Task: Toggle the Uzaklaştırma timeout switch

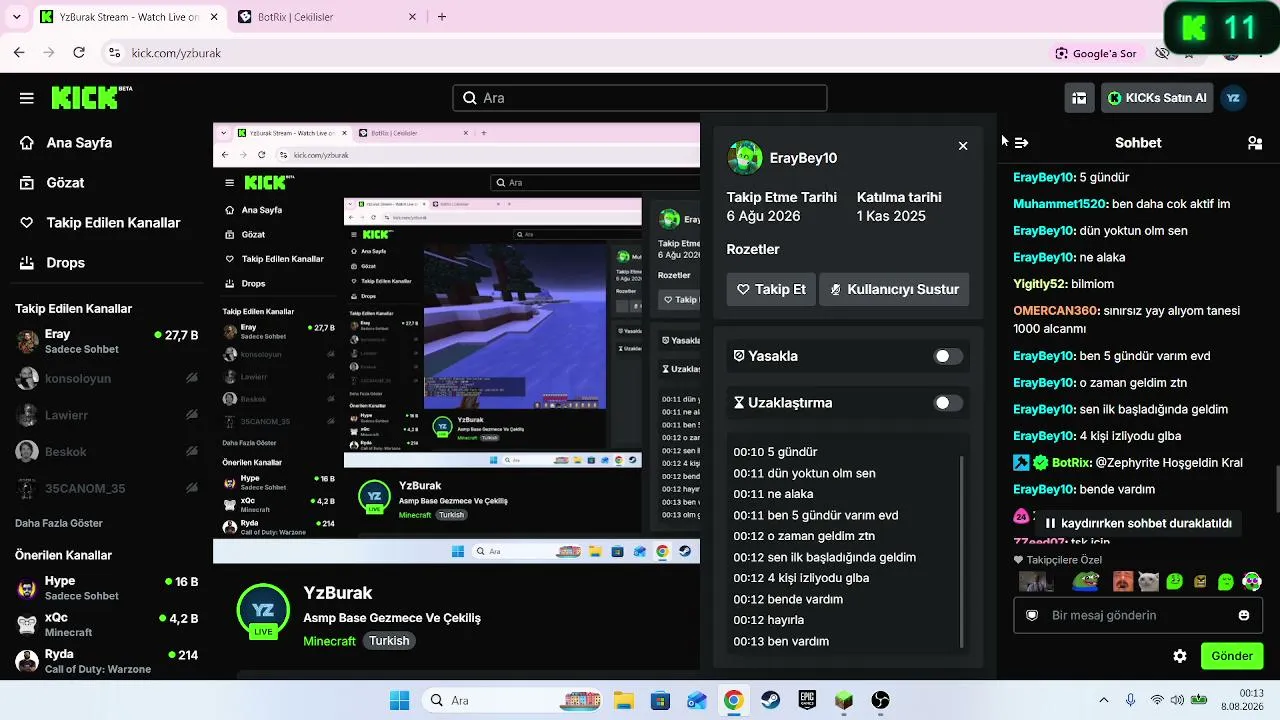Action: click(x=948, y=403)
